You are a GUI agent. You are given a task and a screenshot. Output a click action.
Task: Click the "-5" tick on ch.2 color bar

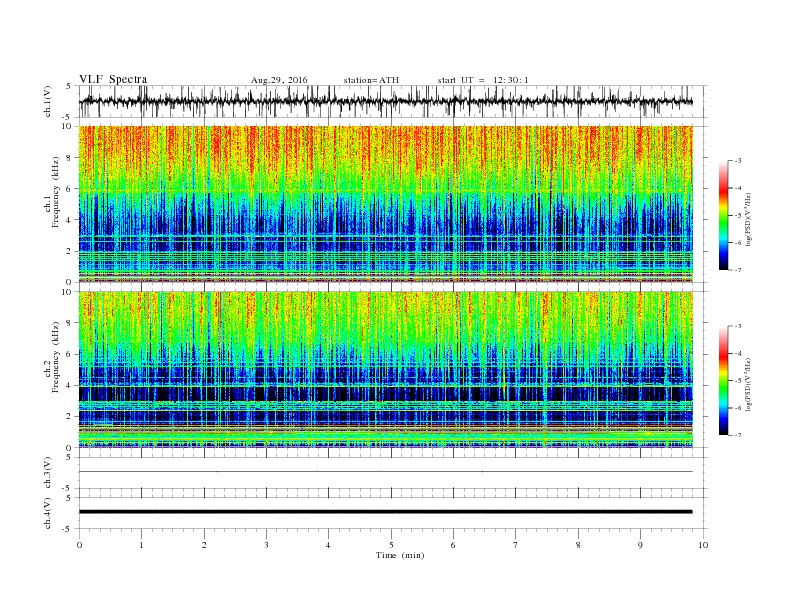[x=738, y=381]
